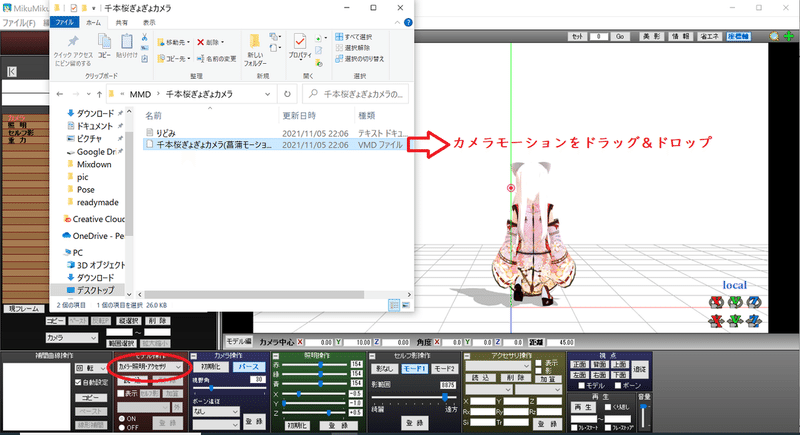
Task: Click the scissors Cut icon
Action: (x=144, y=37)
